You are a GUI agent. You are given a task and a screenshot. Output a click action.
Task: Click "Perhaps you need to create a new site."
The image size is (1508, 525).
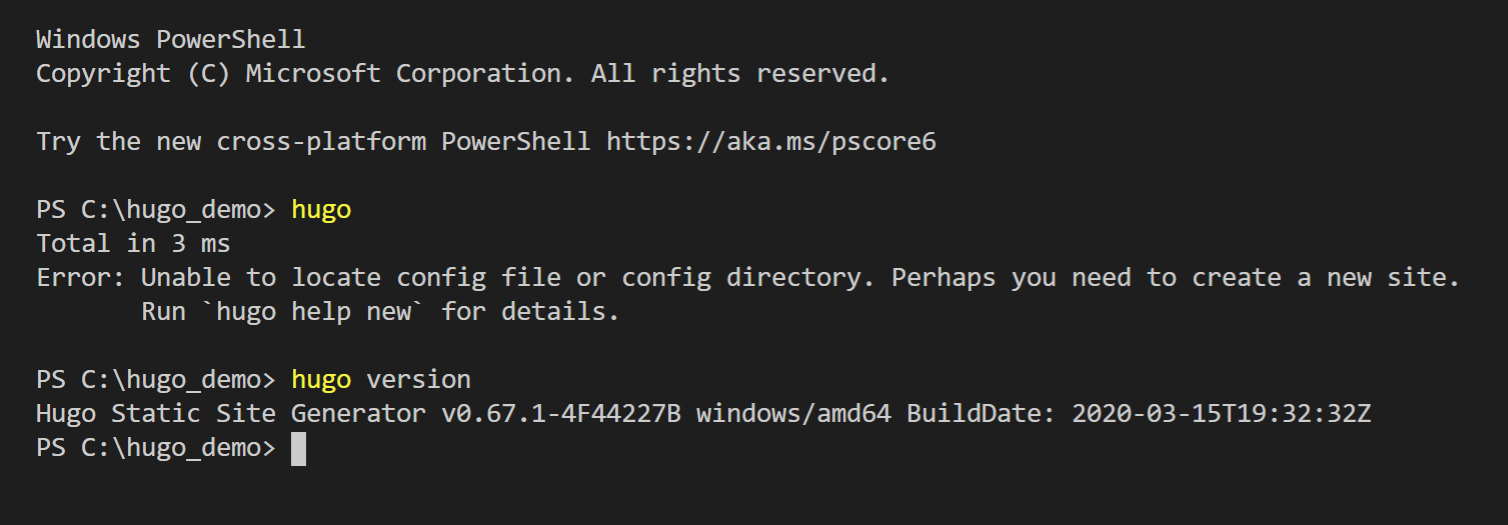pyautogui.click(x=1176, y=278)
